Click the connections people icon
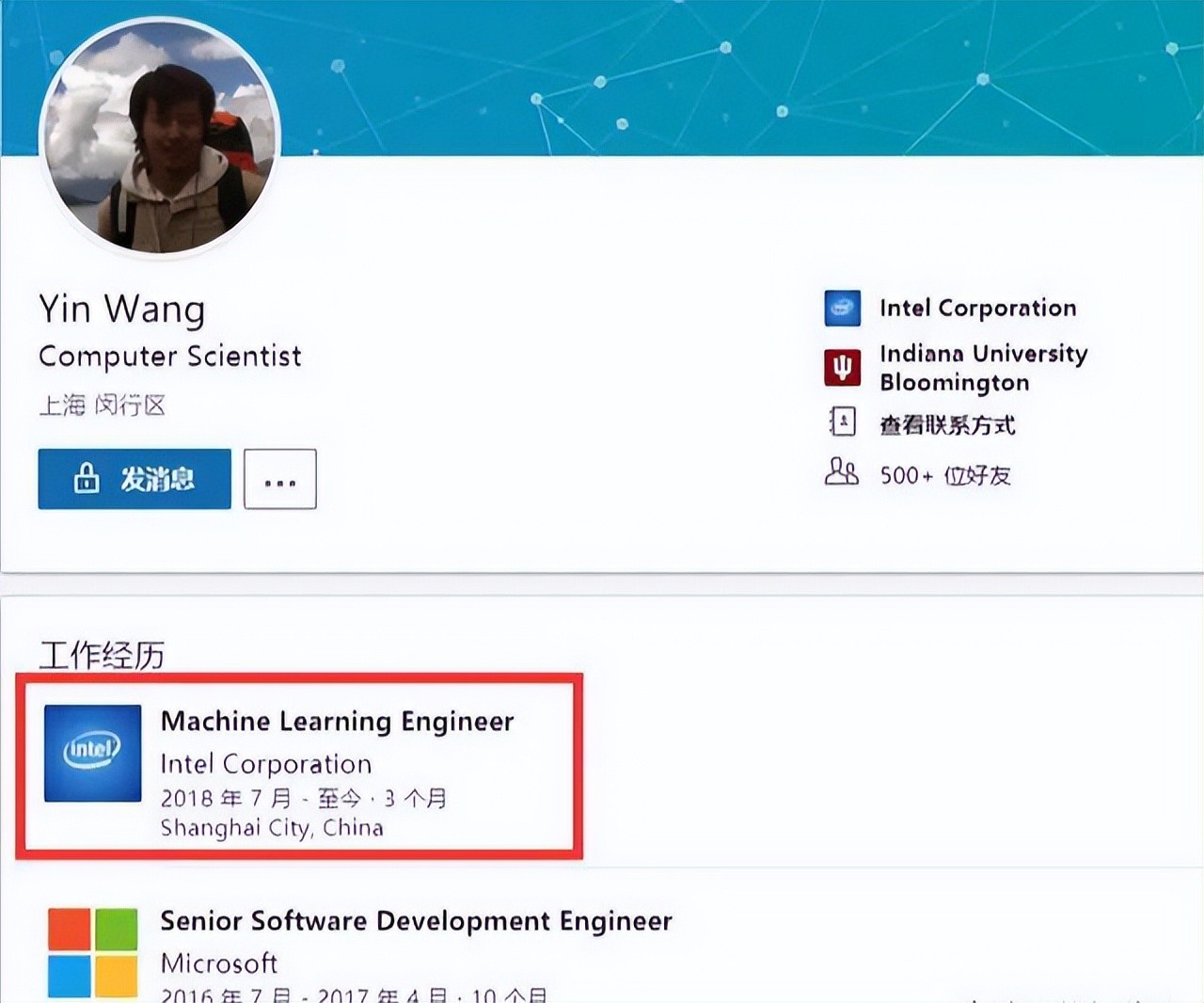1204x1003 pixels. 841,471
